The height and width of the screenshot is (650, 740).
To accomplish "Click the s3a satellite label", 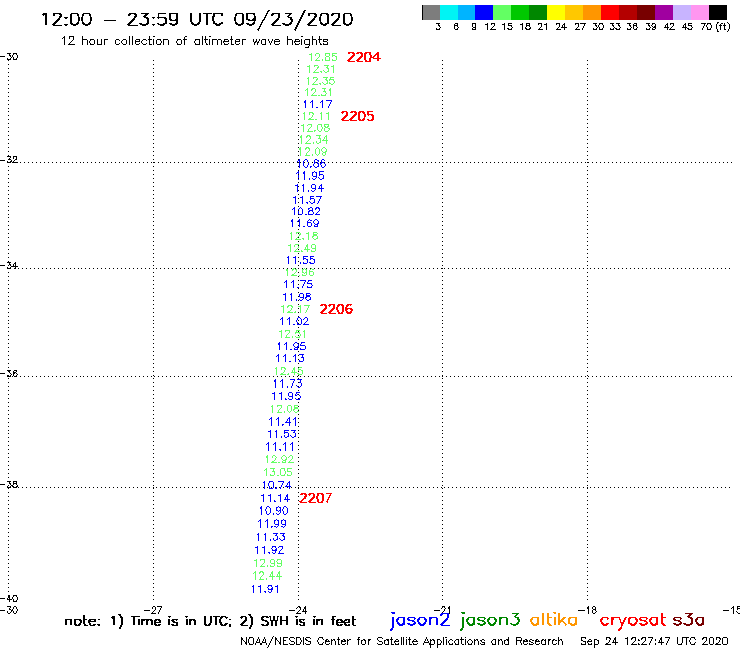I will (x=689, y=620).
